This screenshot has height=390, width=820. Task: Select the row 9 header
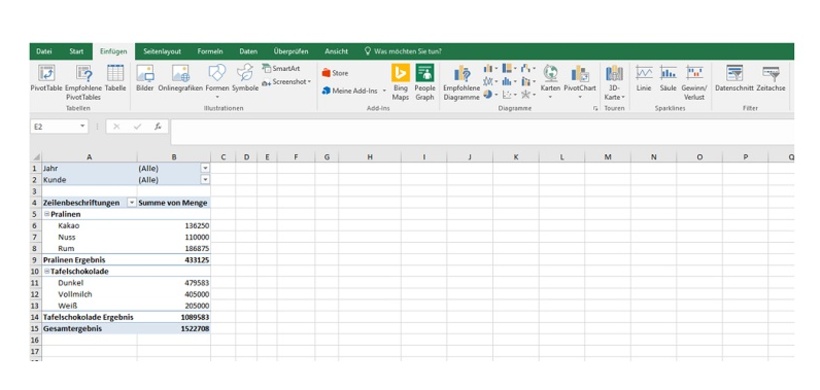(x=36, y=260)
